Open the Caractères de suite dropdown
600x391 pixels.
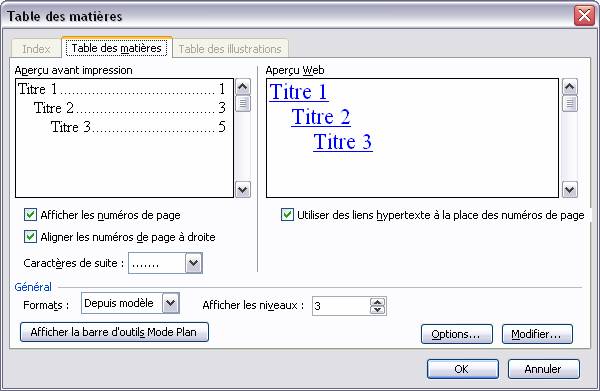194,263
